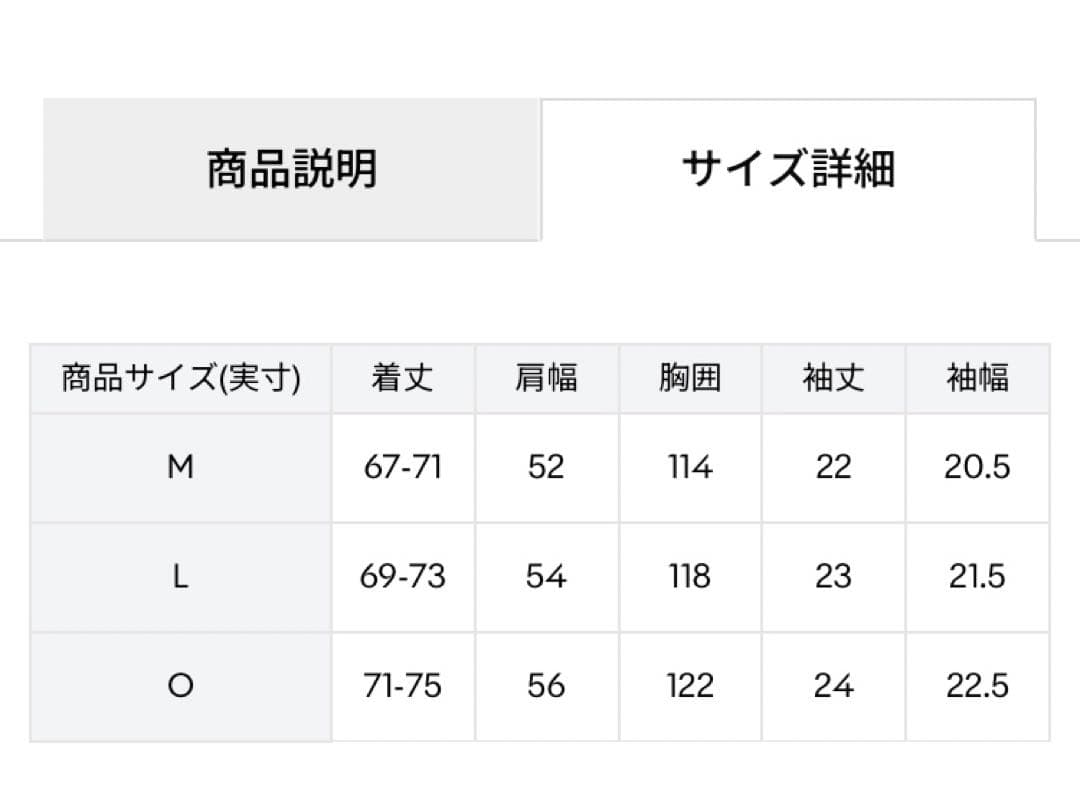Switch to the 商品説明 tab
This screenshot has width=1080, height=808.
[x=292, y=169]
